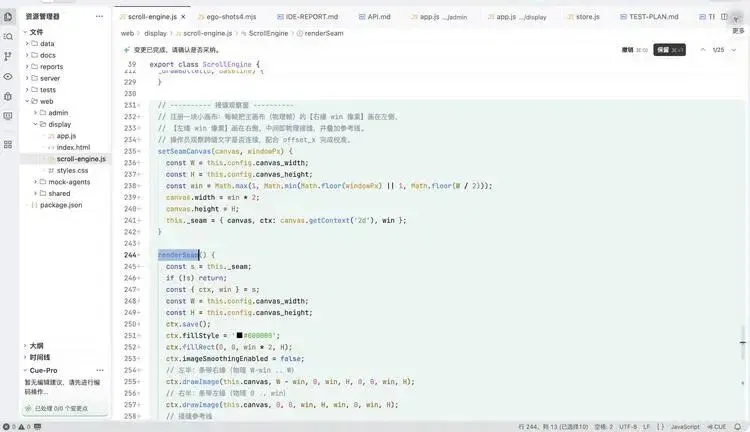Open package.json in the file tree
Image resolution: width=750 pixels, height=432 pixels.
[61, 205]
